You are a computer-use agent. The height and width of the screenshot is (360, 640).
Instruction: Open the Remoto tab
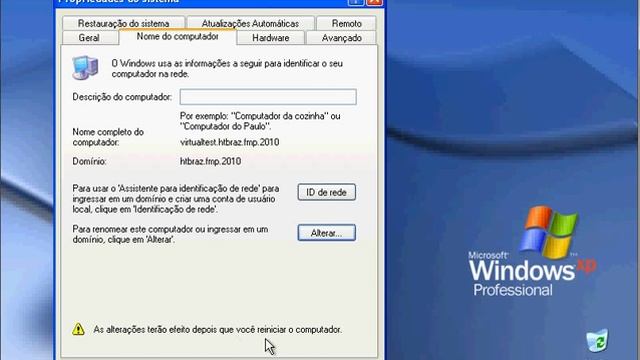tap(346, 23)
